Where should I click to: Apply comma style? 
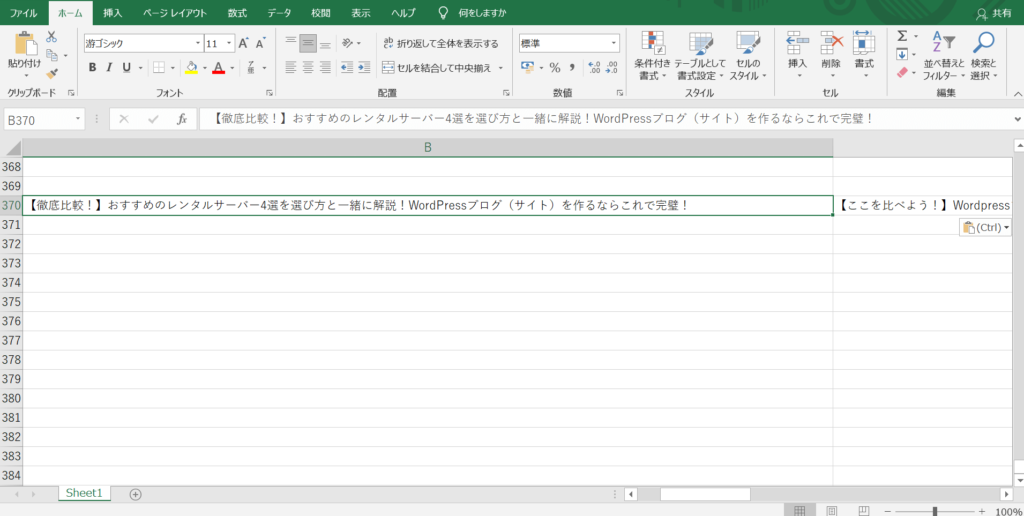pos(571,67)
